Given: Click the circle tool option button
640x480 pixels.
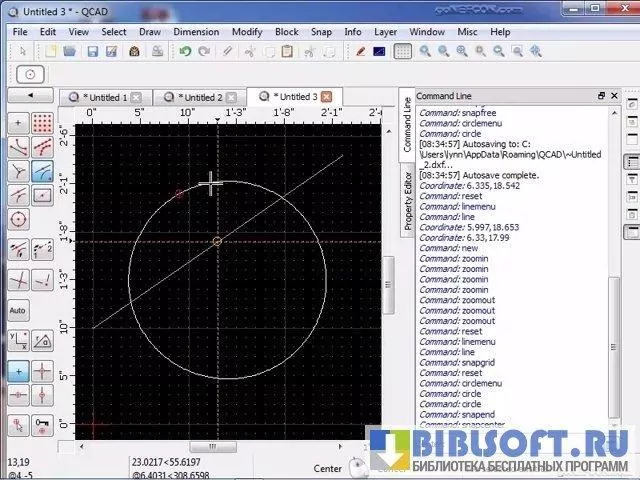Looking at the screenshot, I should 31,75.
